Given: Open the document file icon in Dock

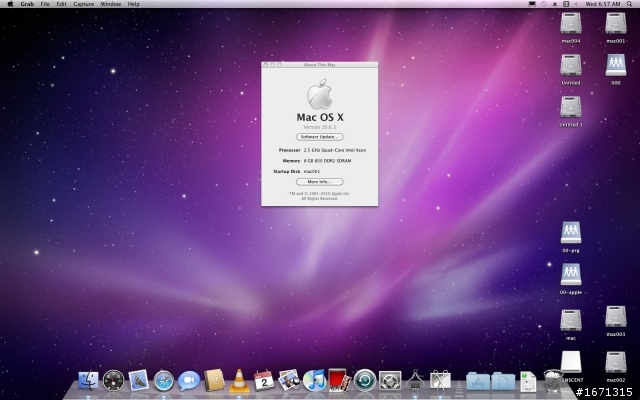Looking at the screenshot, I should click(x=528, y=381).
